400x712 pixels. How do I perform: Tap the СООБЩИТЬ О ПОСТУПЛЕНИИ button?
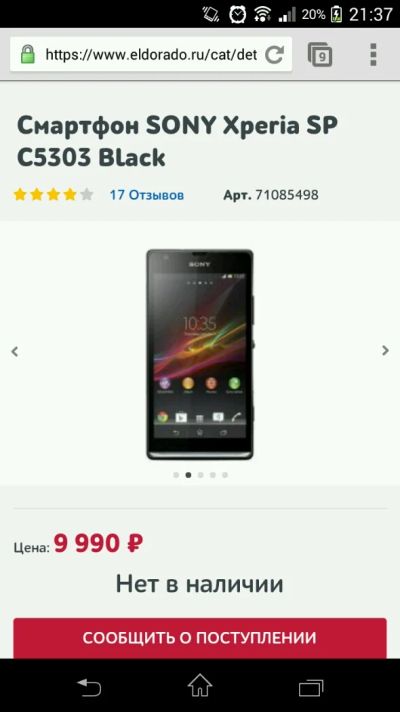tap(200, 638)
